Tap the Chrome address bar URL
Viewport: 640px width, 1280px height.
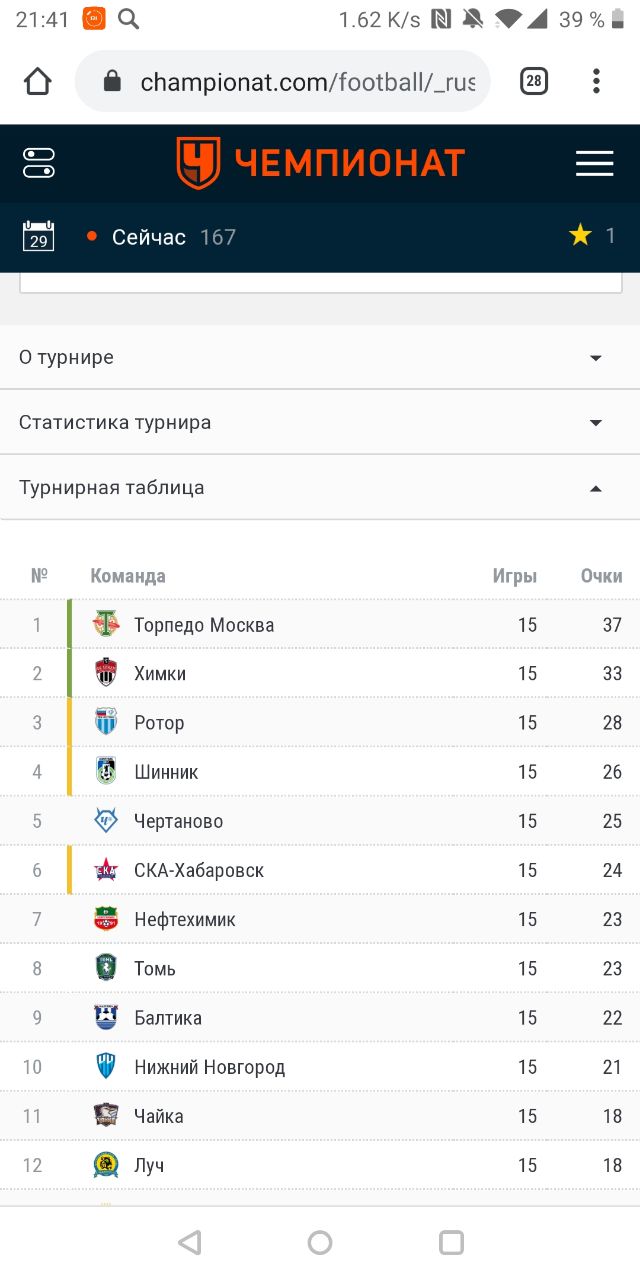[308, 81]
